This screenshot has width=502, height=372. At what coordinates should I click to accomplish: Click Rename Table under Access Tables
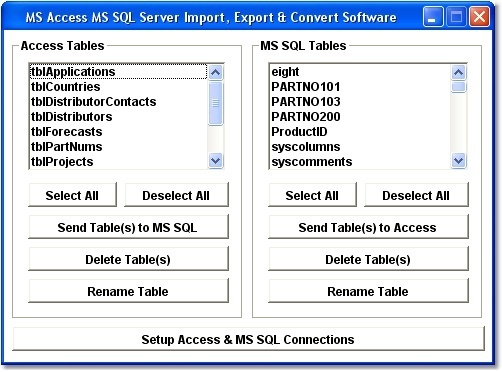point(128,291)
